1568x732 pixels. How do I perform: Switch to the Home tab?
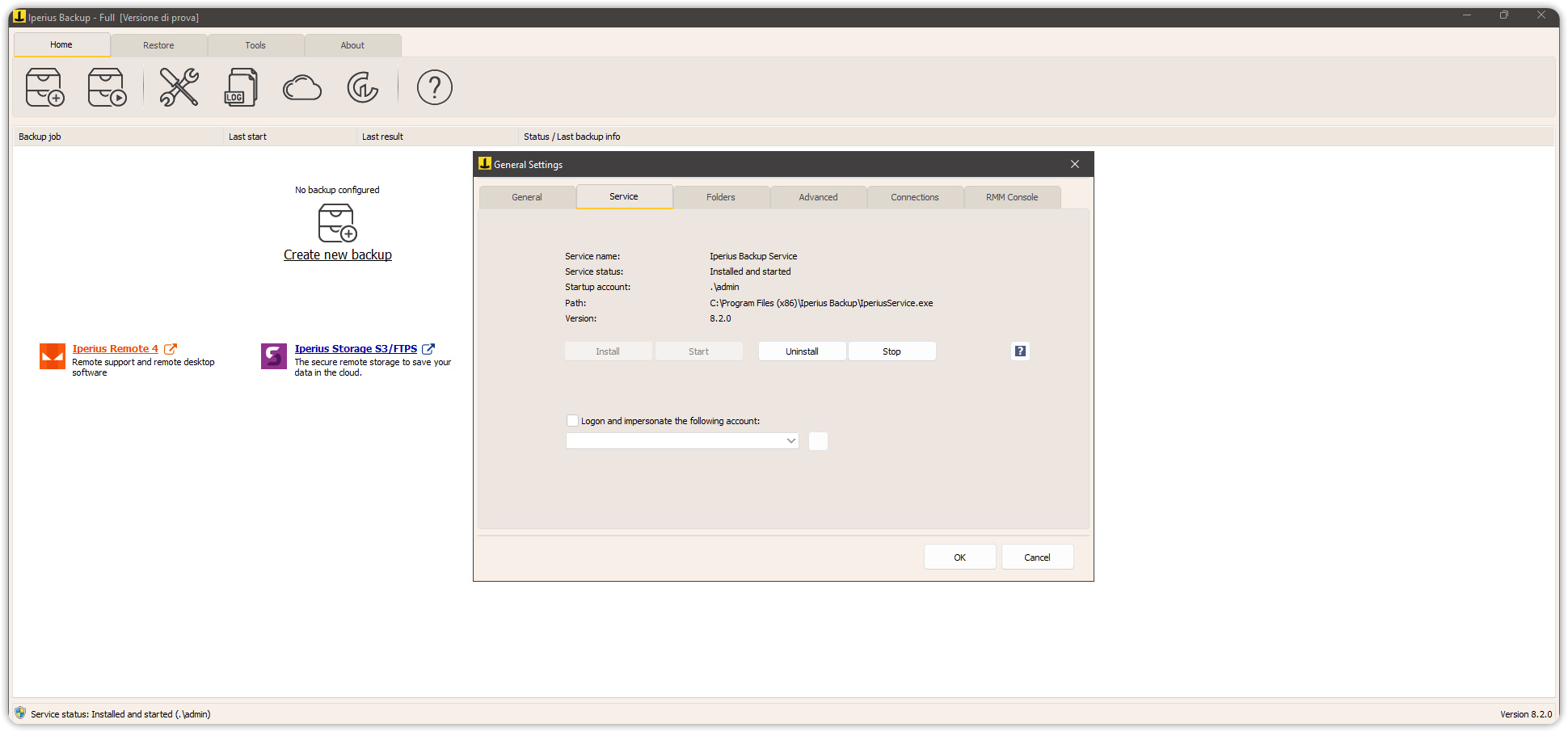61,44
